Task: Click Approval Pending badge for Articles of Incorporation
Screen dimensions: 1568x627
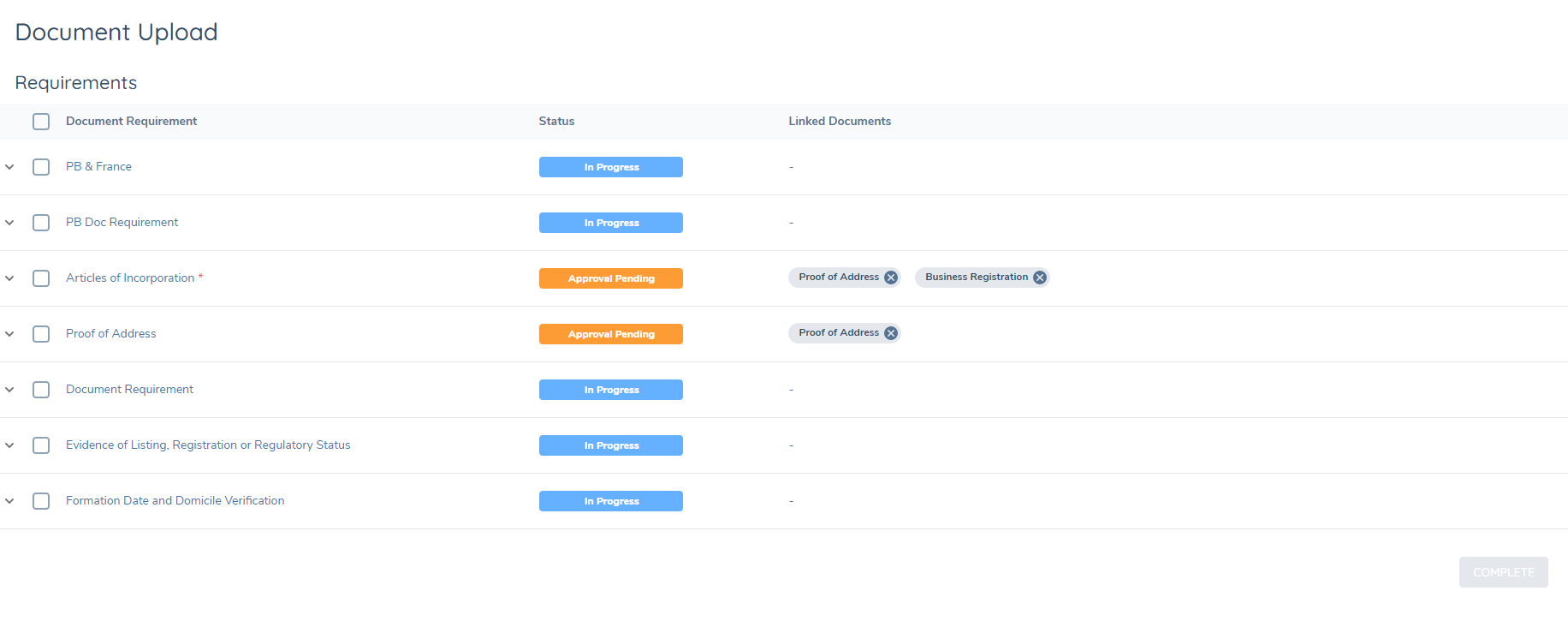Action: (x=610, y=278)
